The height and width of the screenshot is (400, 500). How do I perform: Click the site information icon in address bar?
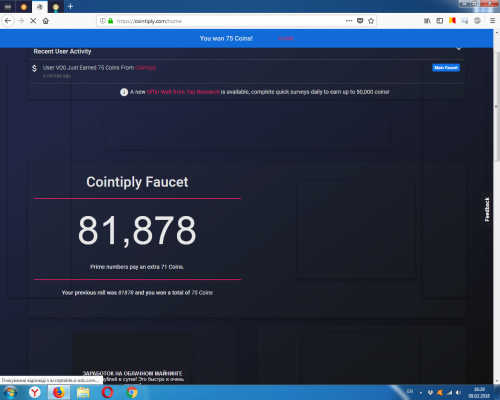pos(103,21)
